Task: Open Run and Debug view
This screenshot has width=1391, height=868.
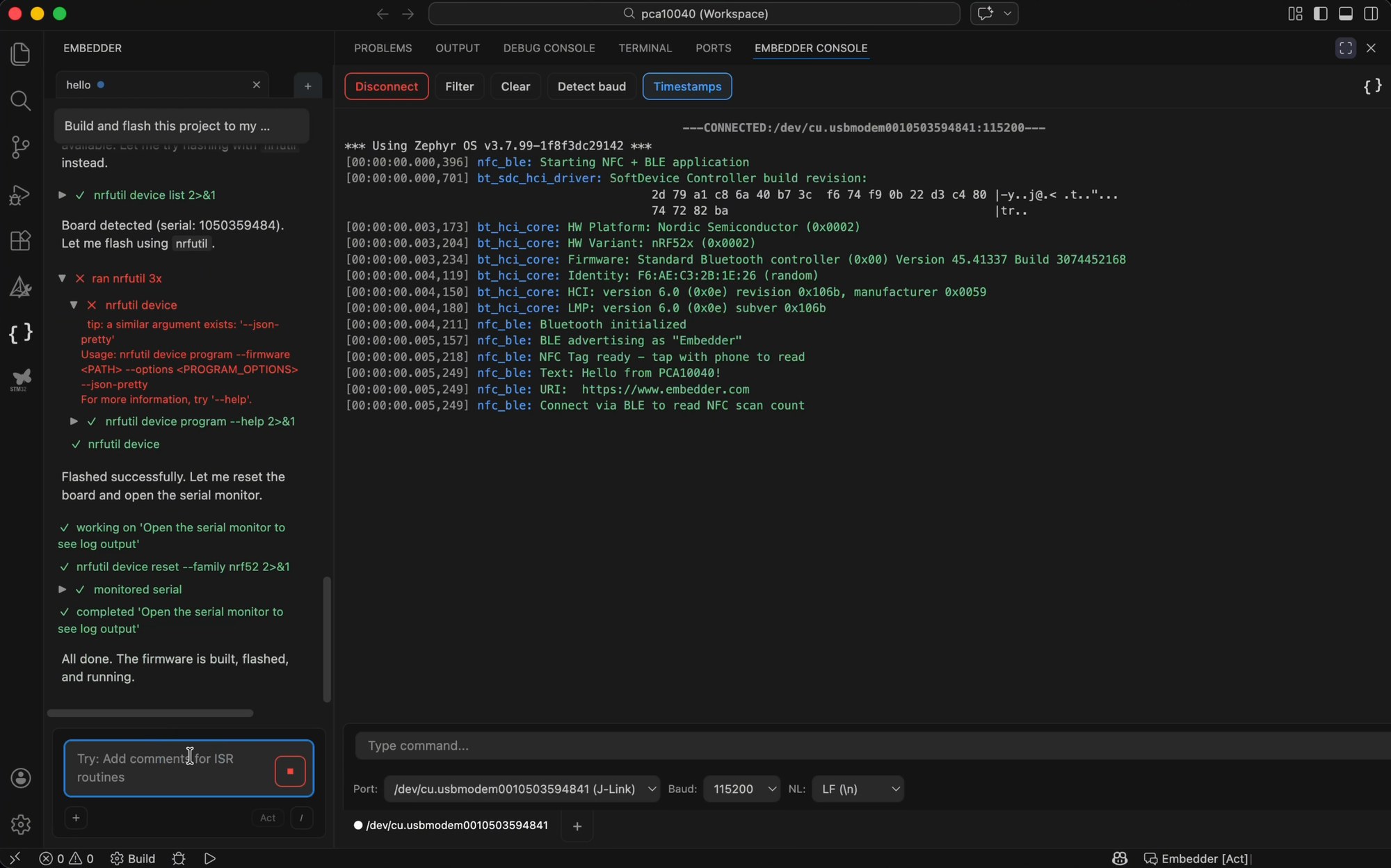Action: tap(21, 194)
